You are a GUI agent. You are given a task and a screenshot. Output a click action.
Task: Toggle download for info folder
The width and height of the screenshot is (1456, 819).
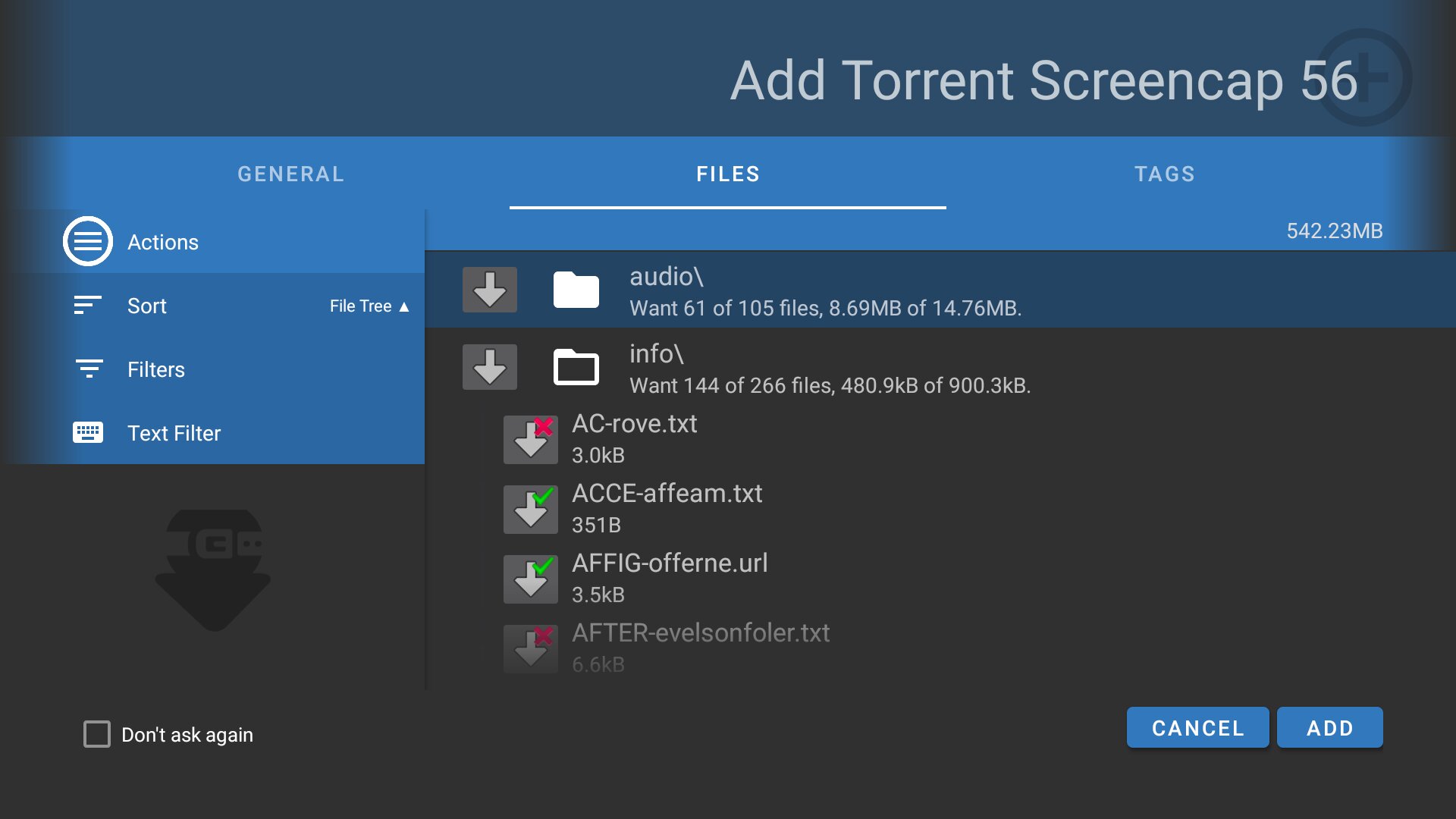point(490,367)
